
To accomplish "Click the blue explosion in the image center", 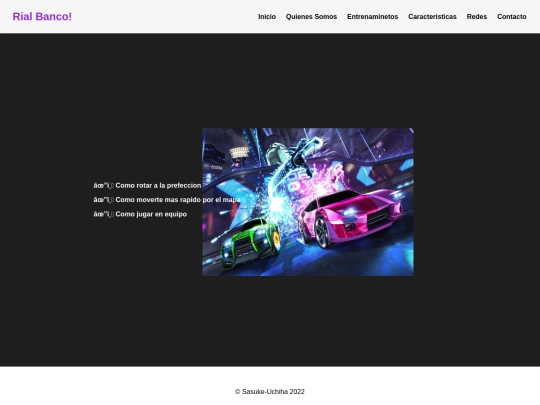I will coord(277,205).
